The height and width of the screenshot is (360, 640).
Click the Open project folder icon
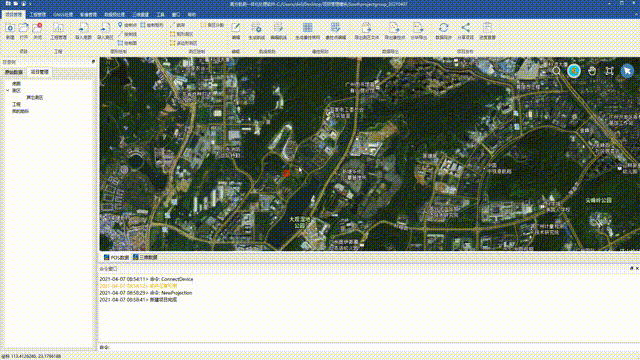tap(24, 28)
